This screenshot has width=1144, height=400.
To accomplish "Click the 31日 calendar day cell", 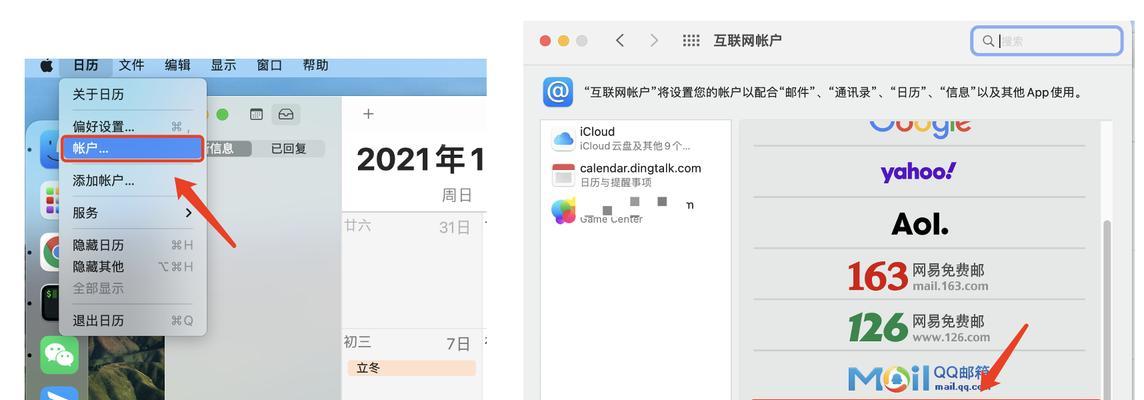I will (413, 270).
